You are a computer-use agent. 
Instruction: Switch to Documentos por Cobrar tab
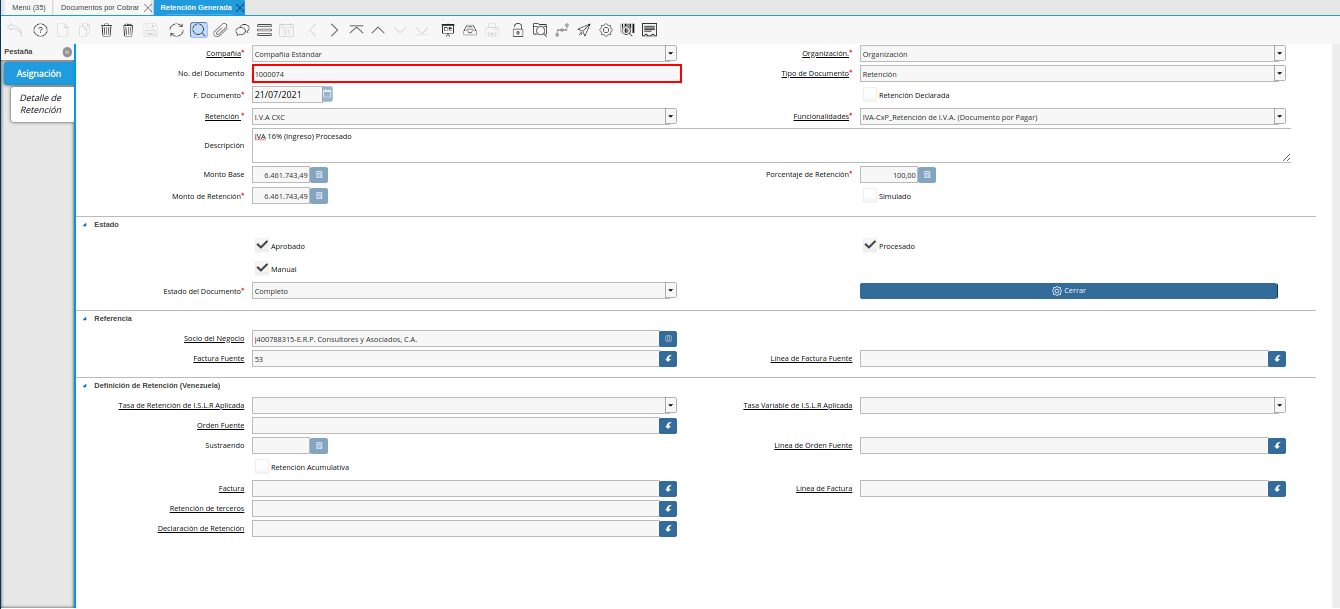coord(100,7)
